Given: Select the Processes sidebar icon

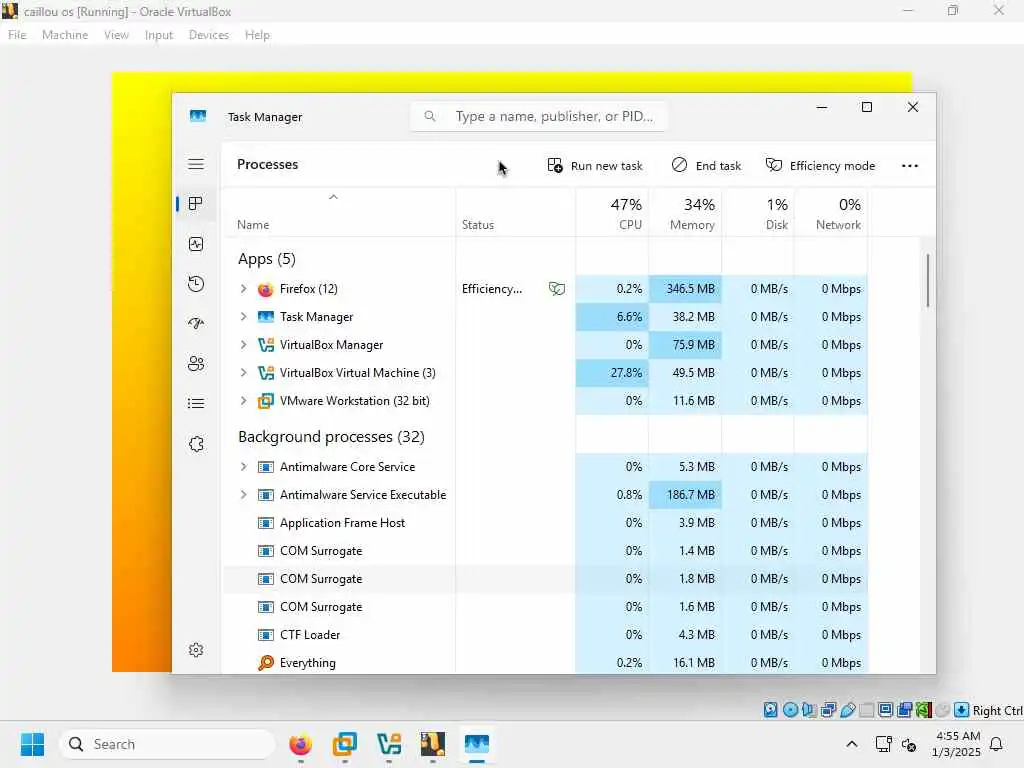Looking at the screenshot, I should pos(195,204).
